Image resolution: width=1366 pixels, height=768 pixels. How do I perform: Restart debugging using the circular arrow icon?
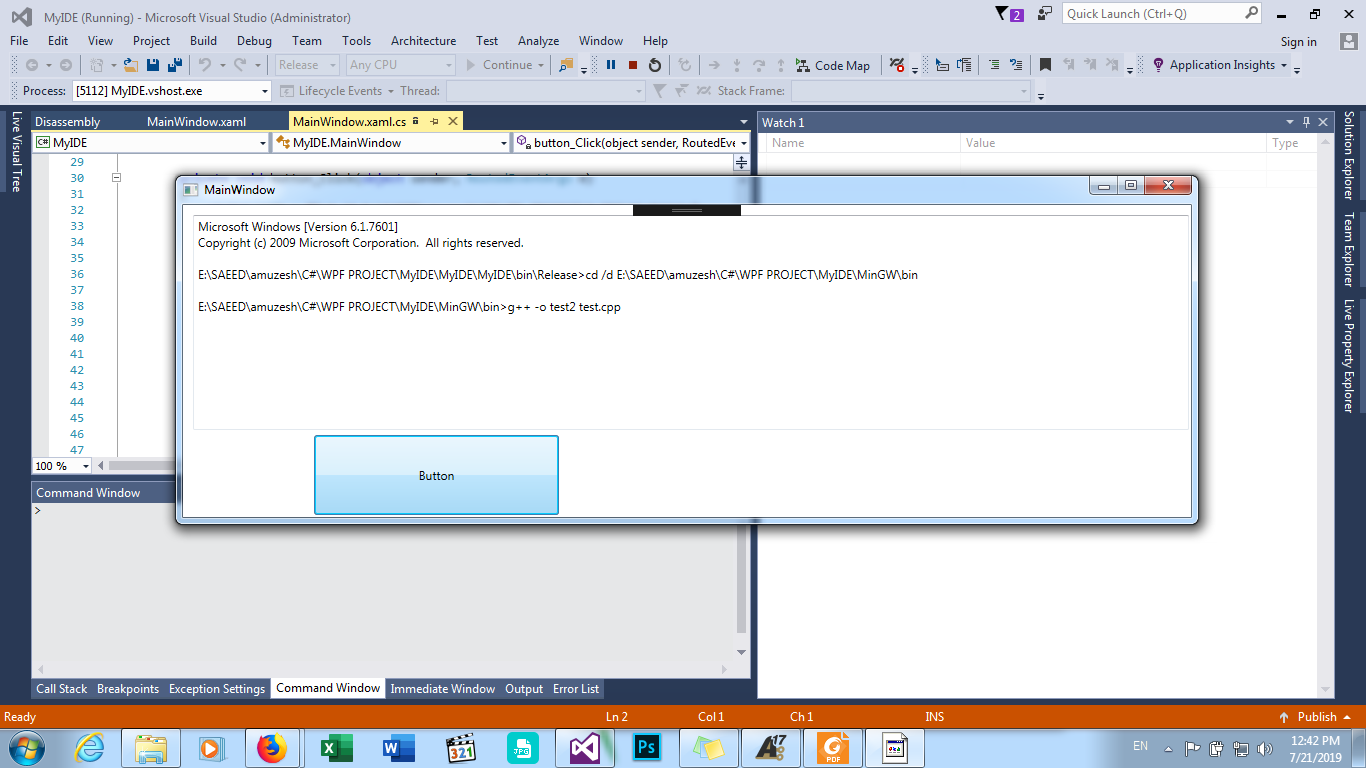coord(655,65)
